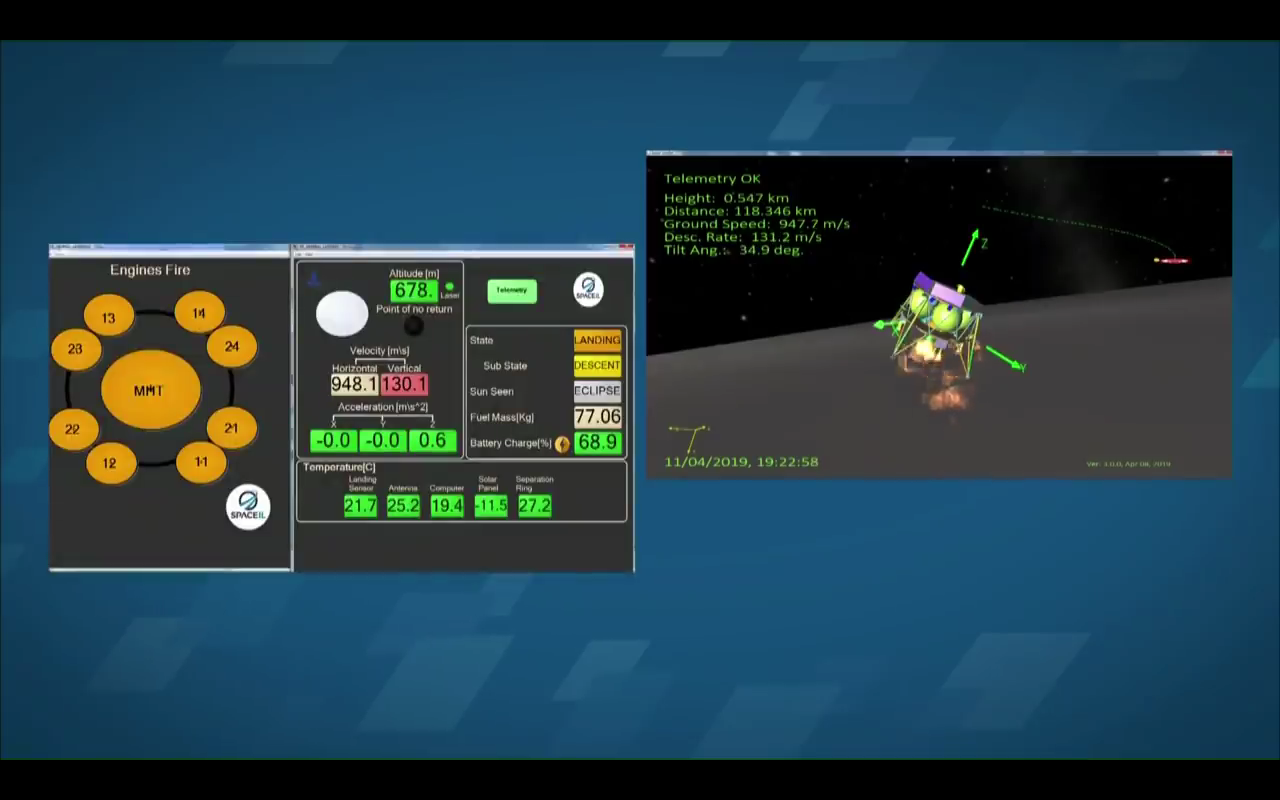Click 'Desc. Rate: 131.2 m/s' readout

743,237
